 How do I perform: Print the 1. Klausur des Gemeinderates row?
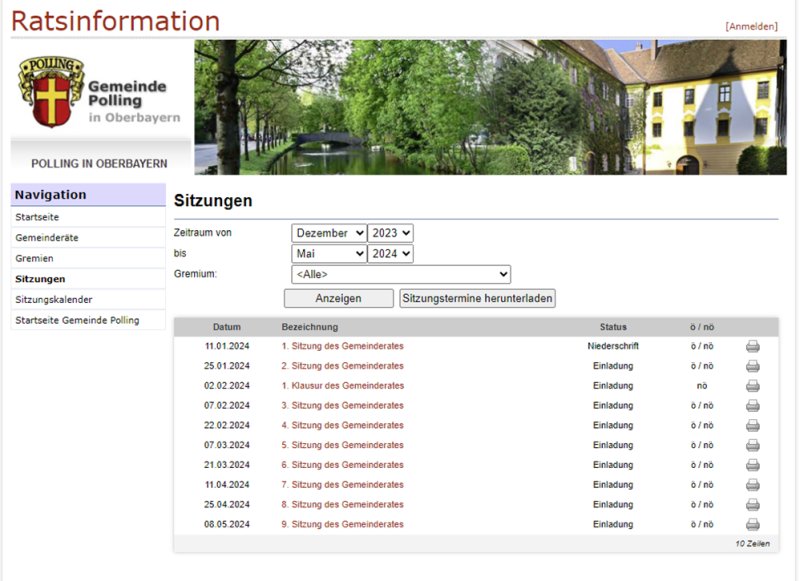[753, 386]
